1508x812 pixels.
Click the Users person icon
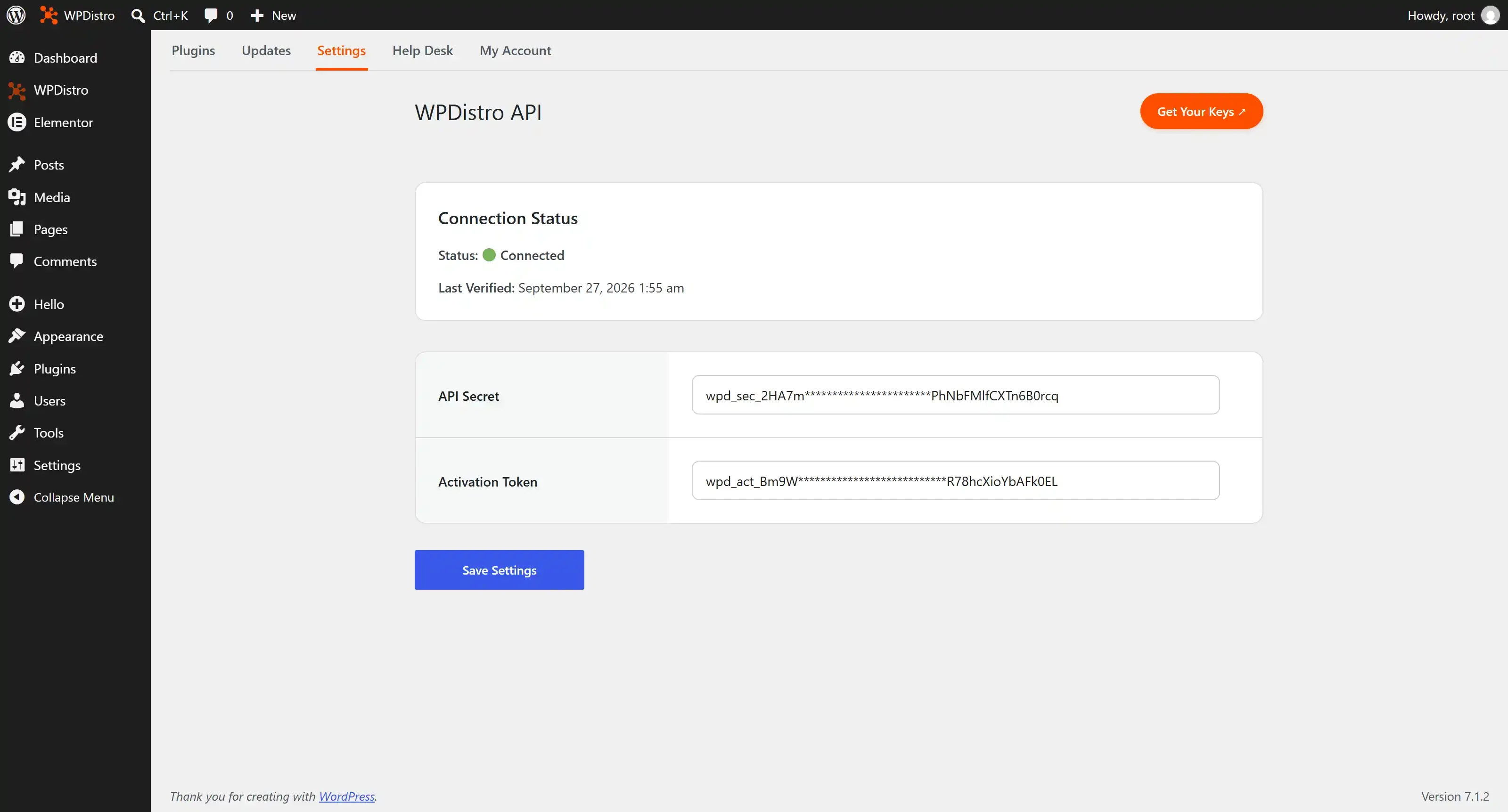click(17, 400)
